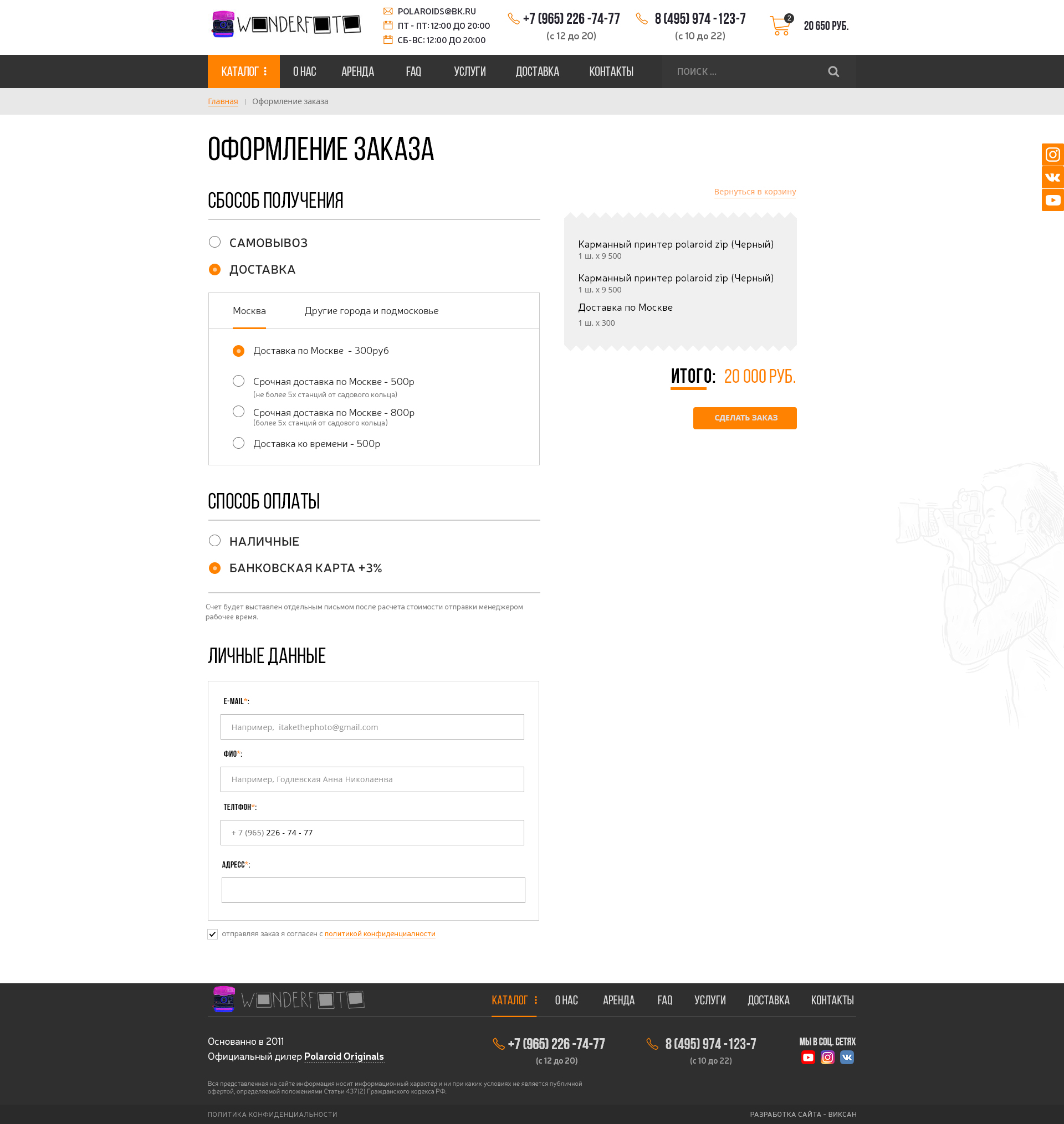Click the footer Instagram icon

(x=827, y=1057)
